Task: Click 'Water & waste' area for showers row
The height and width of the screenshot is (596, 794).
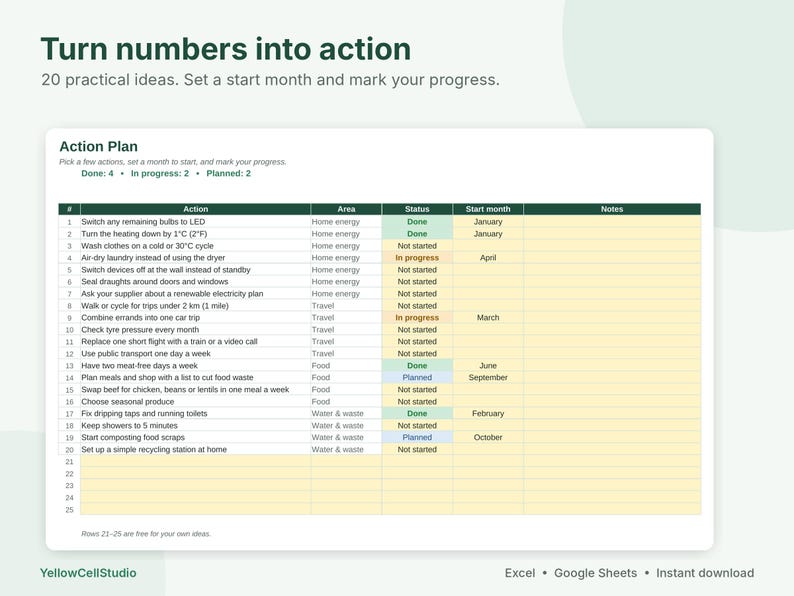Action: 346,425
